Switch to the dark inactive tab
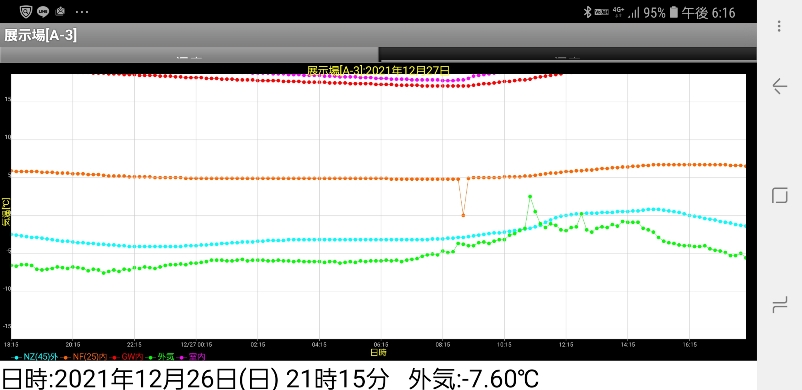The width and height of the screenshot is (802, 390). coord(568,54)
